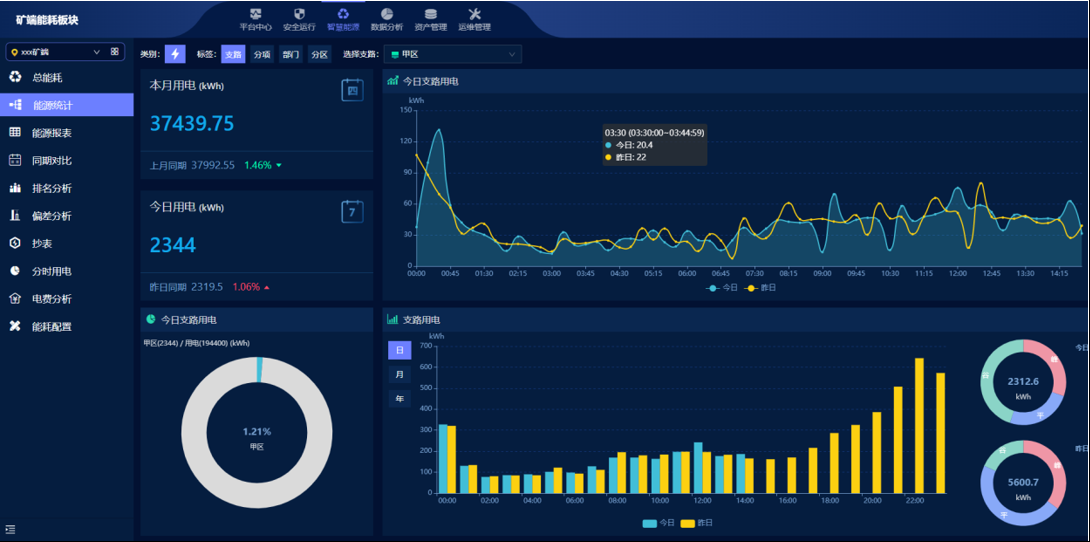
Task: Select the 分区 label filter button
Action: 319,55
